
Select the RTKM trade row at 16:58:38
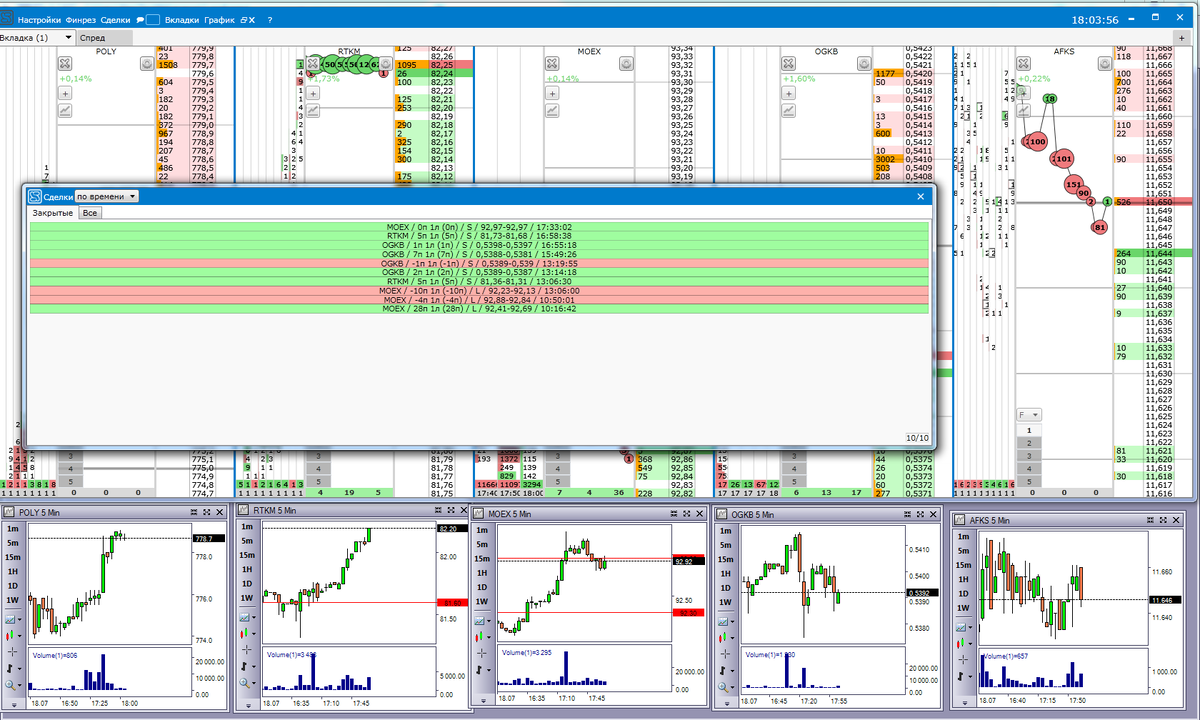(479, 236)
